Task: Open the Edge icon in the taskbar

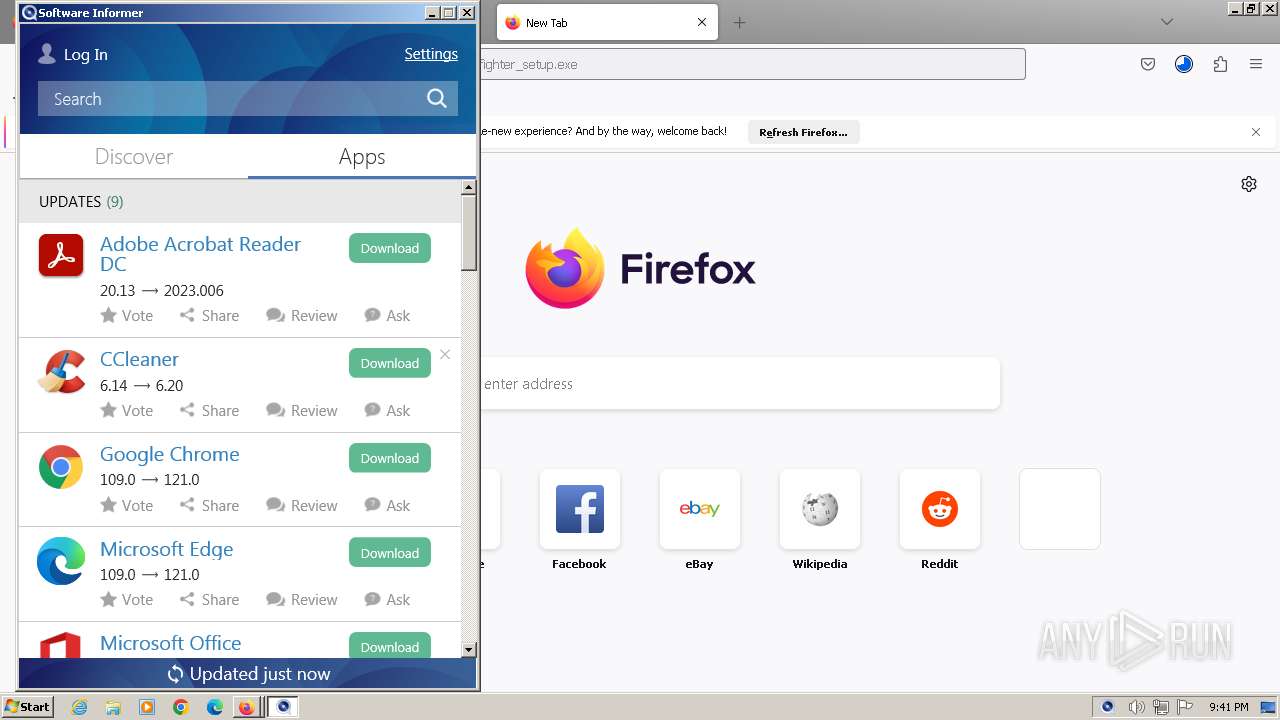Action: click(214, 707)
